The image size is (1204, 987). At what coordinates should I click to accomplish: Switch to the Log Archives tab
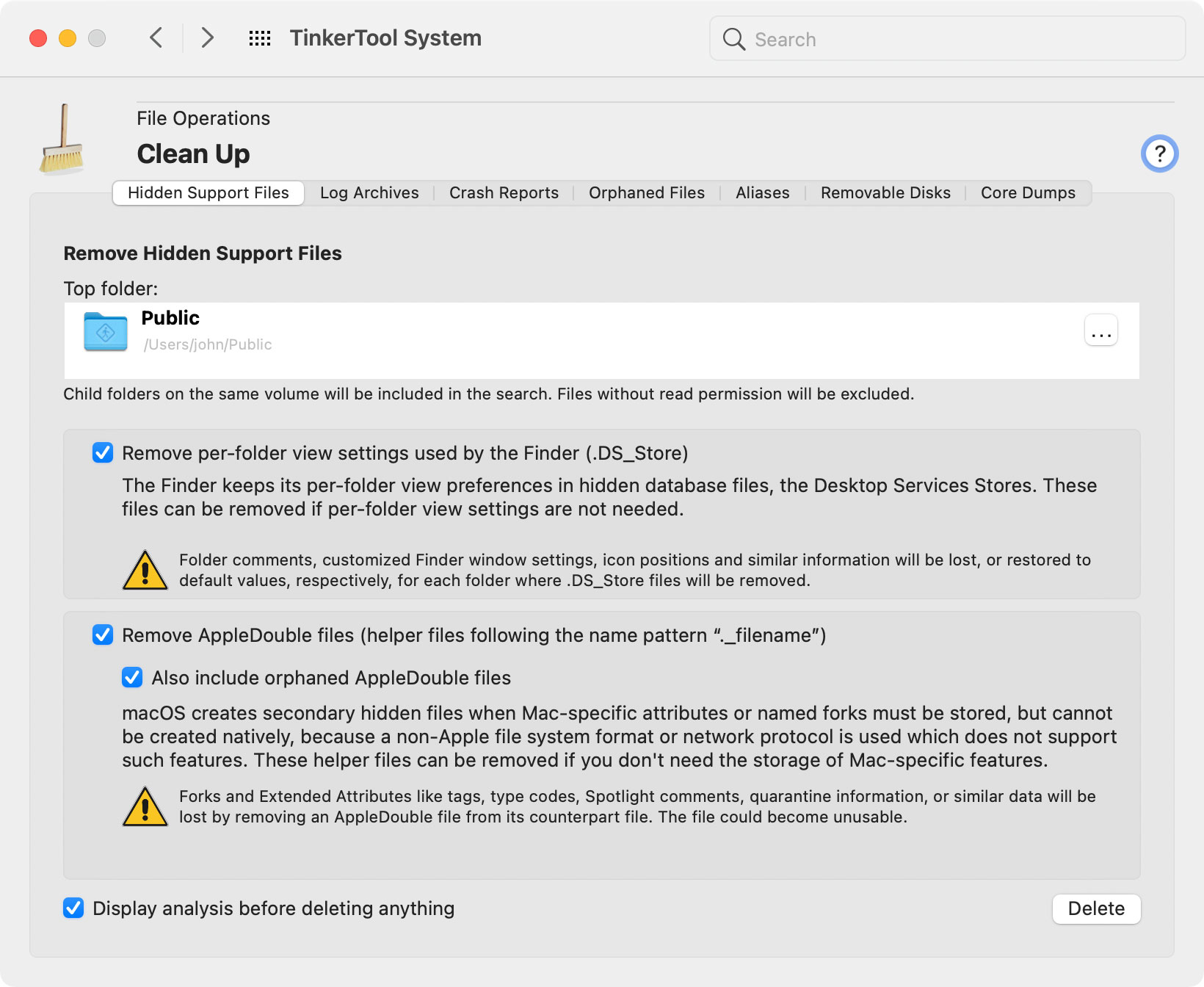click(369, 193)
